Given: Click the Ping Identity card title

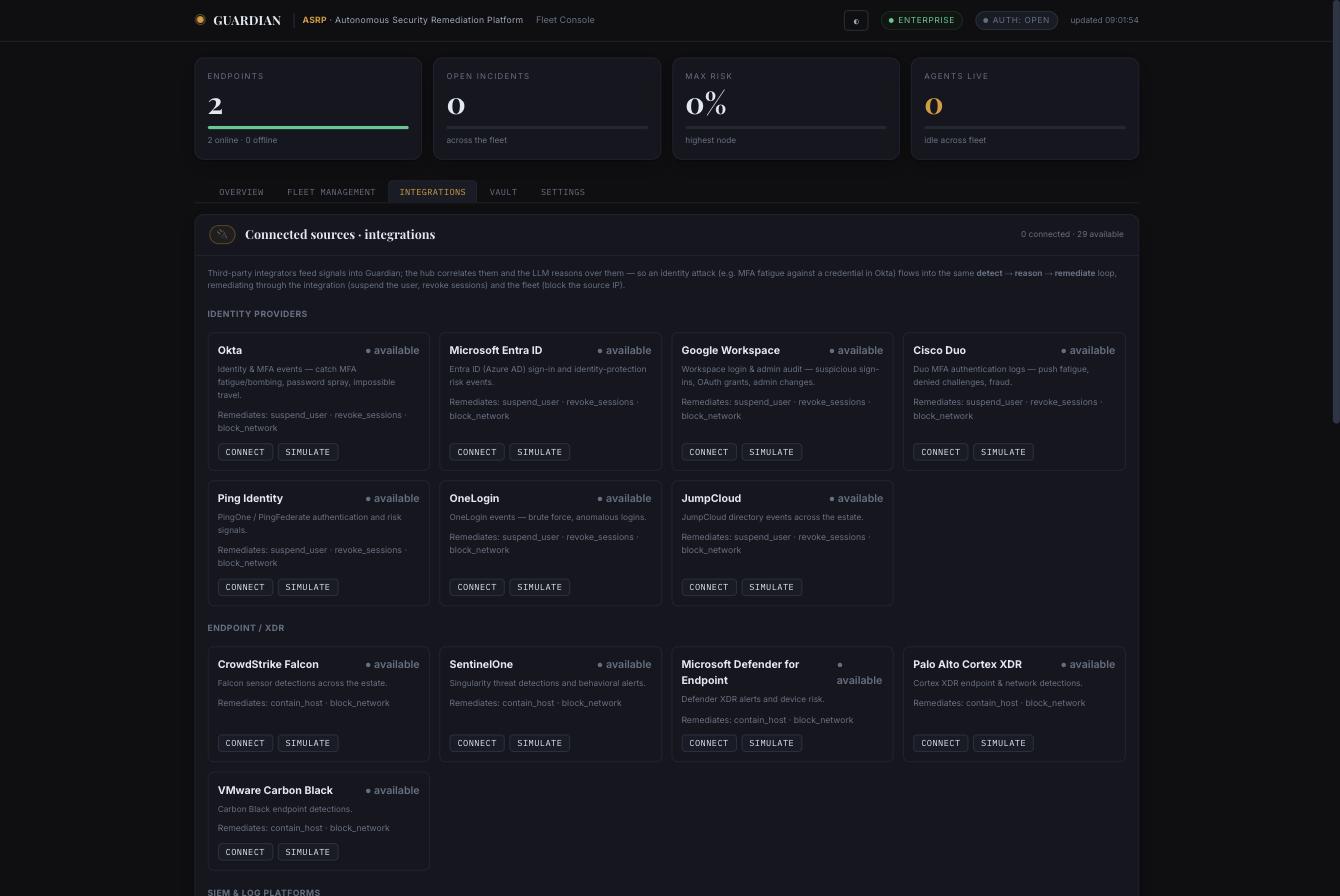Looking at the screenshot, I should (x=250, y=498).
